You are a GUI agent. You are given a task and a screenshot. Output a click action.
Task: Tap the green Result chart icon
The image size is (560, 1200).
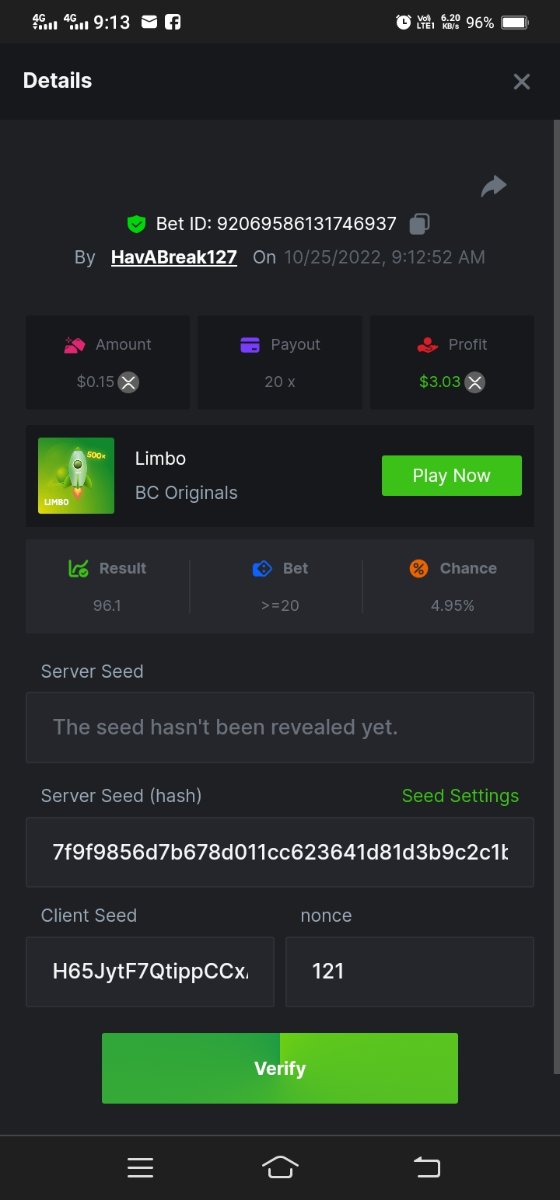[x=78, y=568]
